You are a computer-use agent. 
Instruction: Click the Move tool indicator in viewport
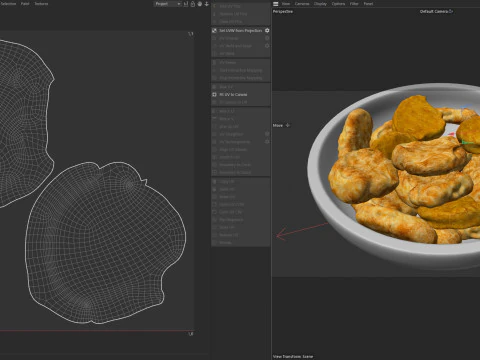pos(281,125)
